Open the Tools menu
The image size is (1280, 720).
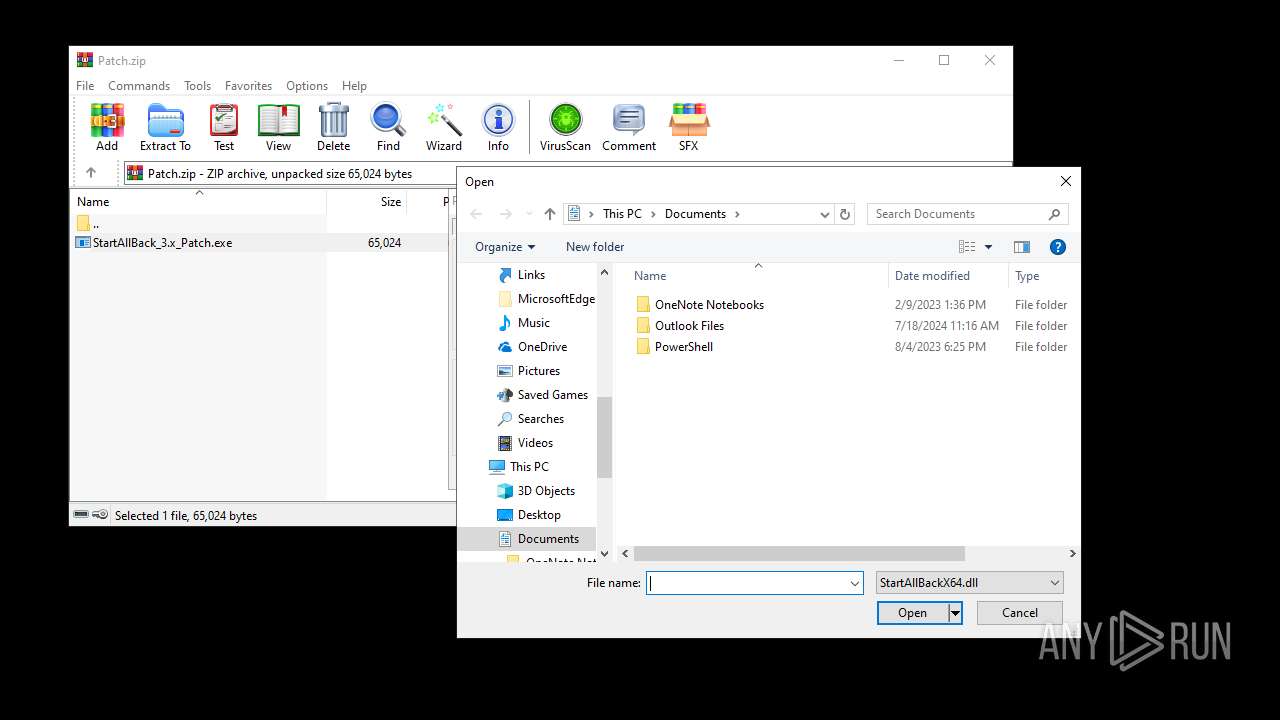197,86
